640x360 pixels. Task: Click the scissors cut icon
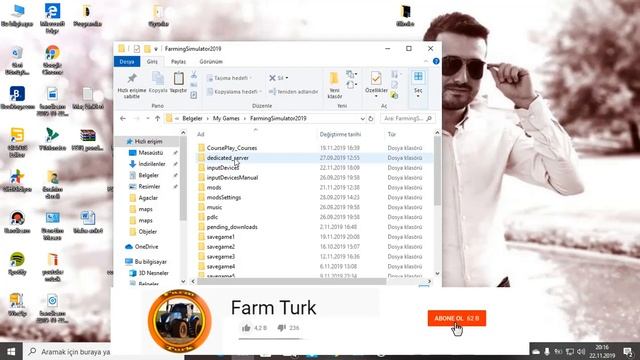click(x=194, y=75)
